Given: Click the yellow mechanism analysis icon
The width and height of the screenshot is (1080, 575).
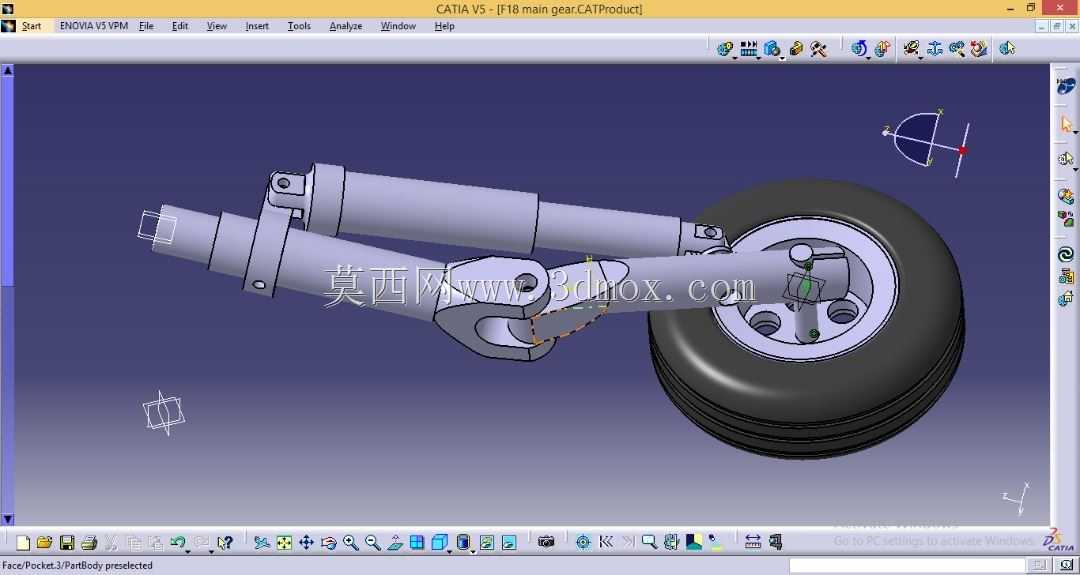Looking at the screenshot, I should (x=796, y=49).
